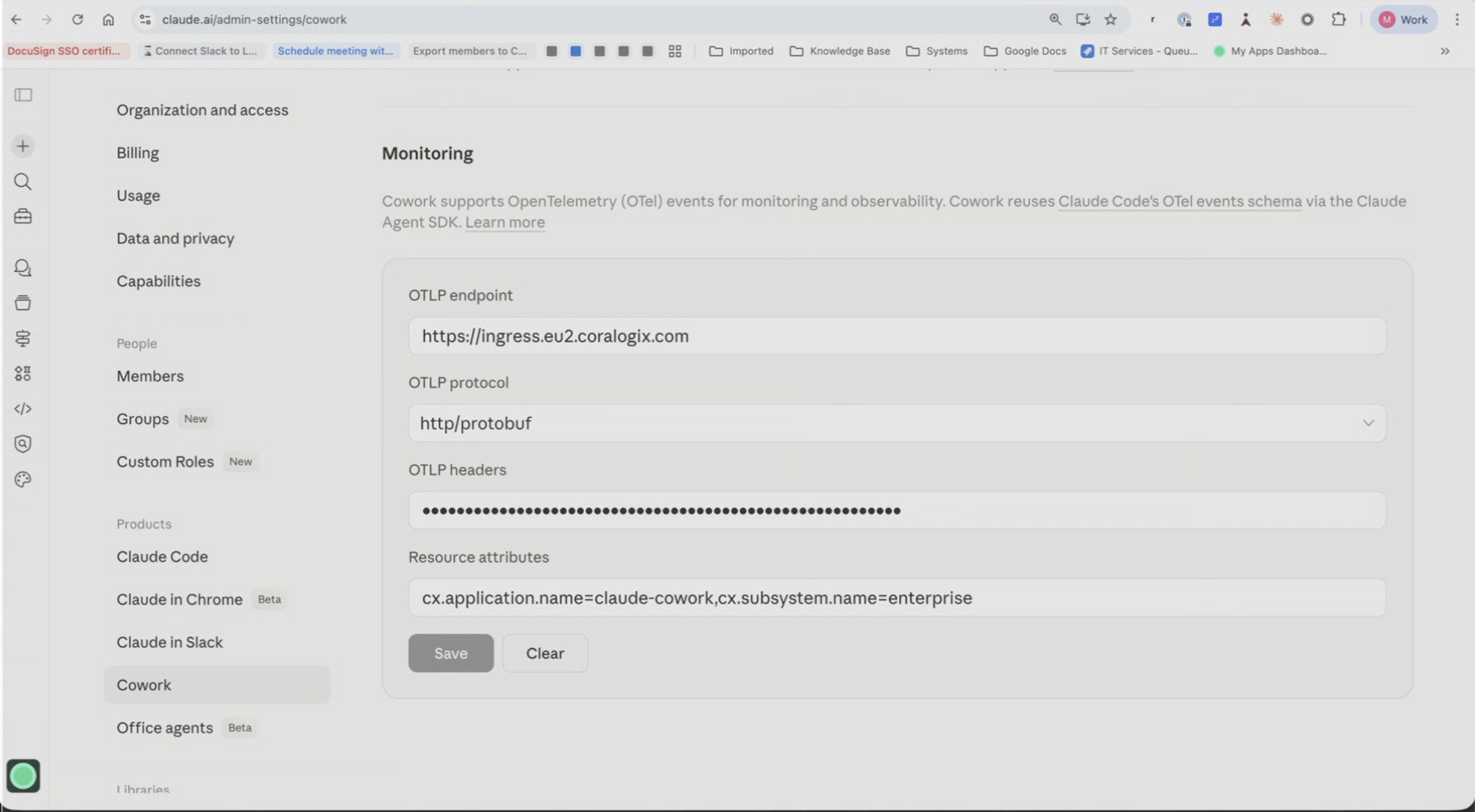
Task: Click the green avatar at bottom left
Action: pos(23,776)
